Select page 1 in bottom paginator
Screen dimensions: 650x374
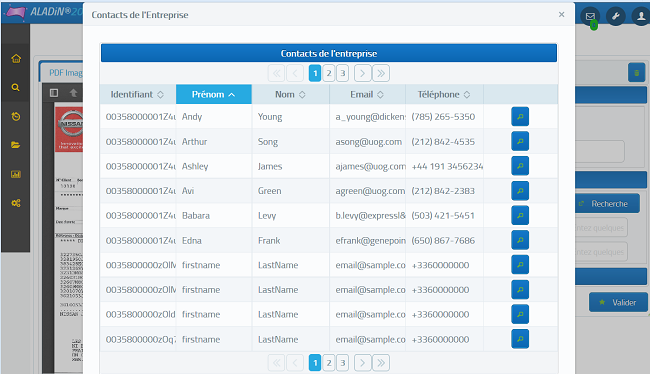pyautogui.click(x=315, y=363)
